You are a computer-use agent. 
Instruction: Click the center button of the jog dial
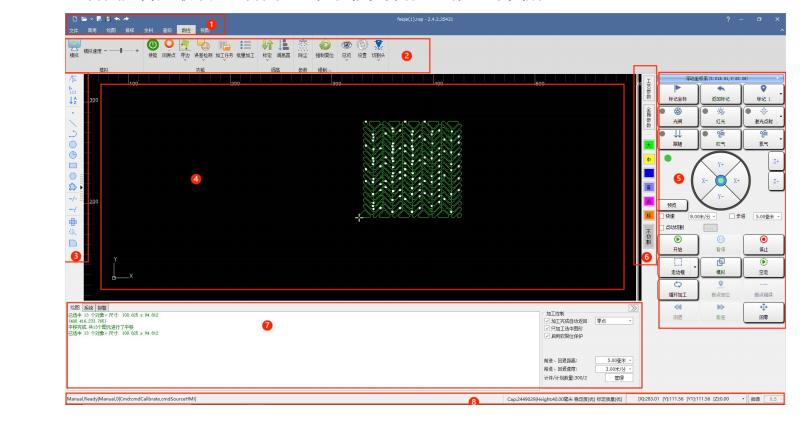click(720, 181)
